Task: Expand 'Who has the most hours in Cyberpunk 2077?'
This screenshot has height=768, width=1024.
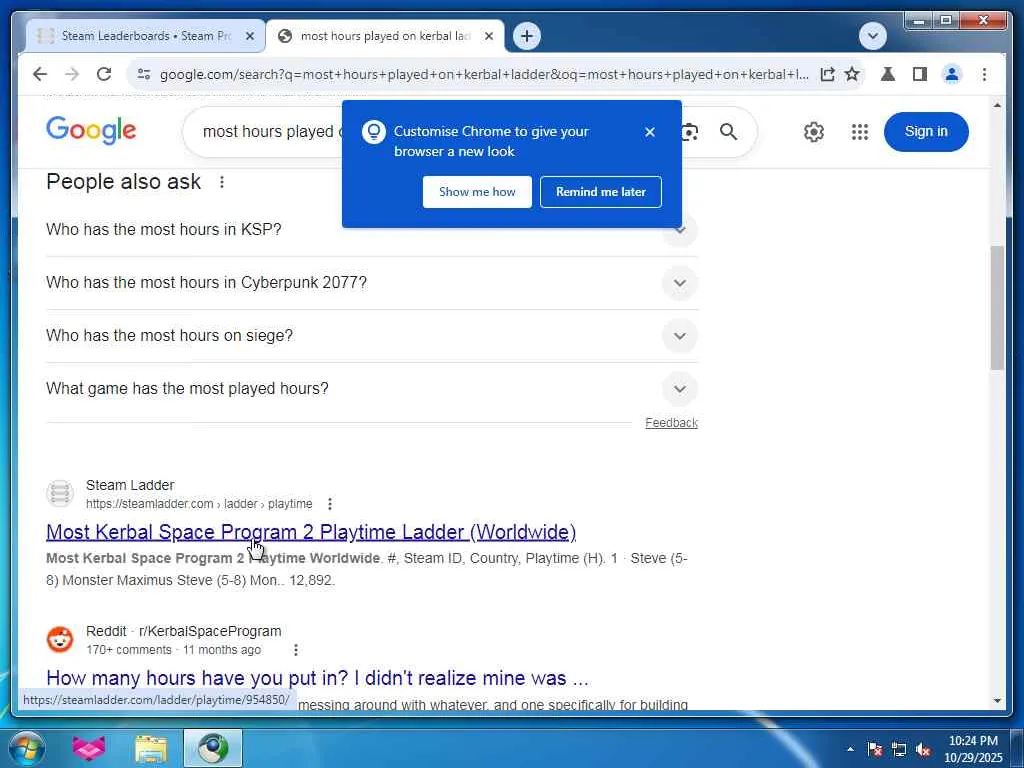Action: [x=372, y=283]
